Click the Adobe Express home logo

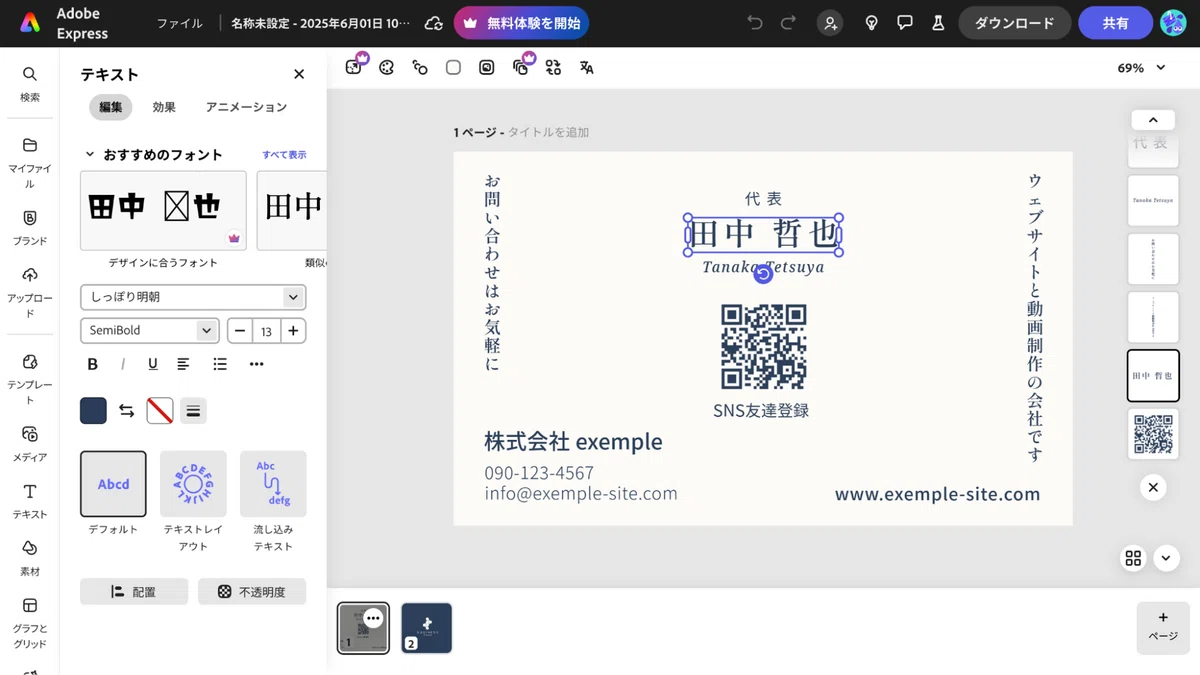click(x=30, y=23)
